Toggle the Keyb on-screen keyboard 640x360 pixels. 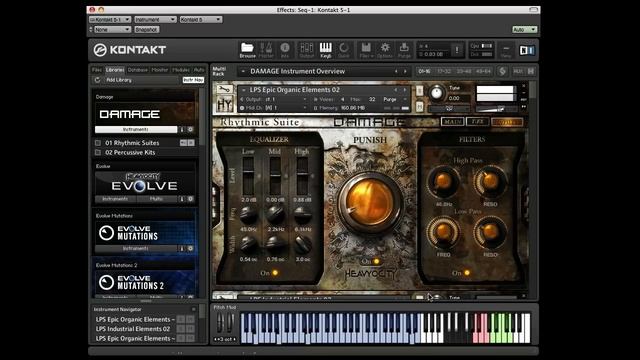click(325, 50)
